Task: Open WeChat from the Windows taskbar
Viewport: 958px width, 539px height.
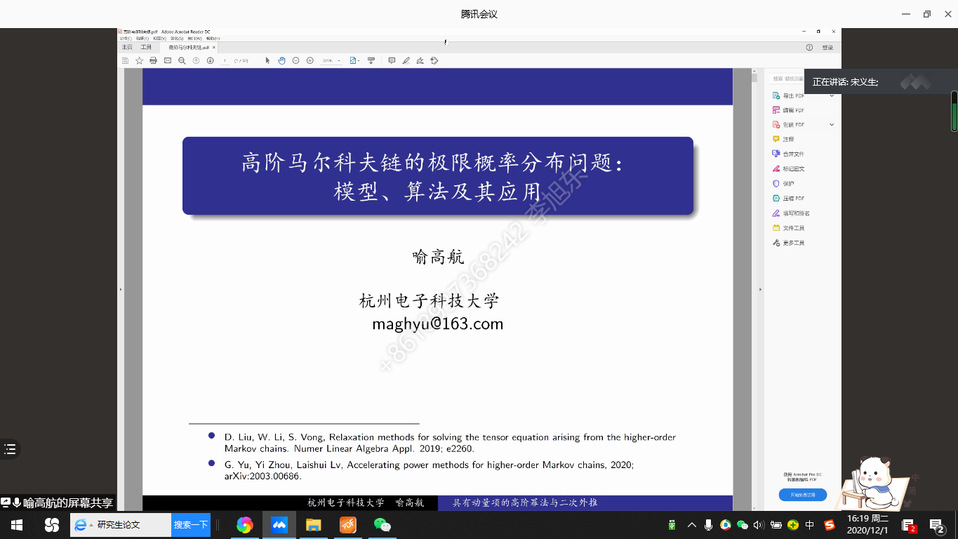Action: (x=382, y=525)
